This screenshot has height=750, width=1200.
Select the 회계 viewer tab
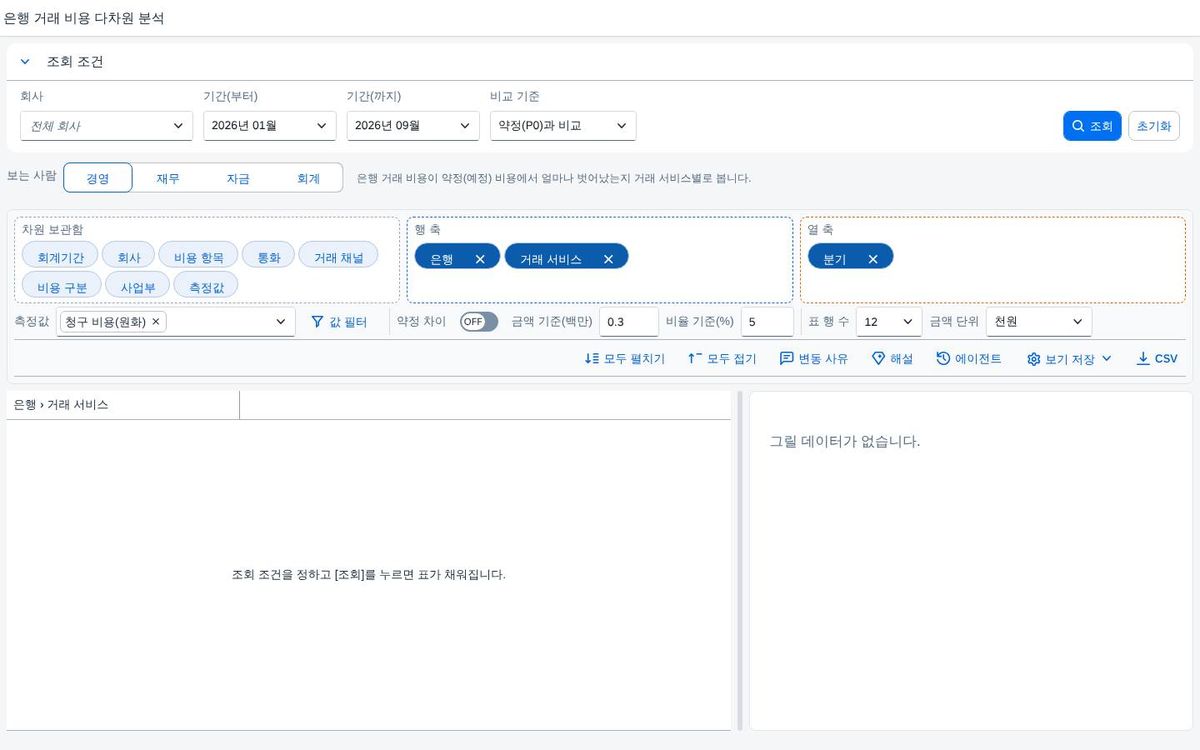point(308,178)
